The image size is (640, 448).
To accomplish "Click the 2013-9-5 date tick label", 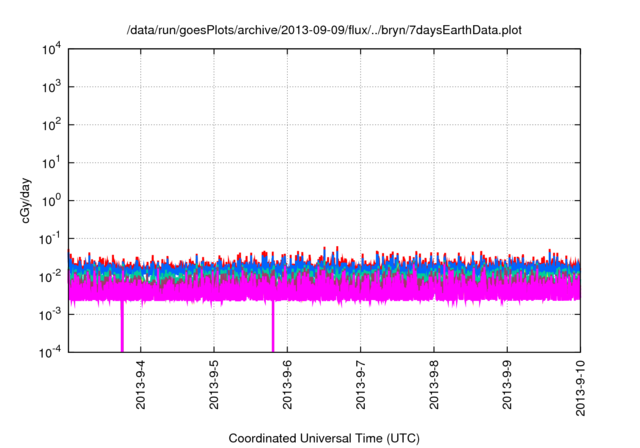I will (x=214, y=384).
